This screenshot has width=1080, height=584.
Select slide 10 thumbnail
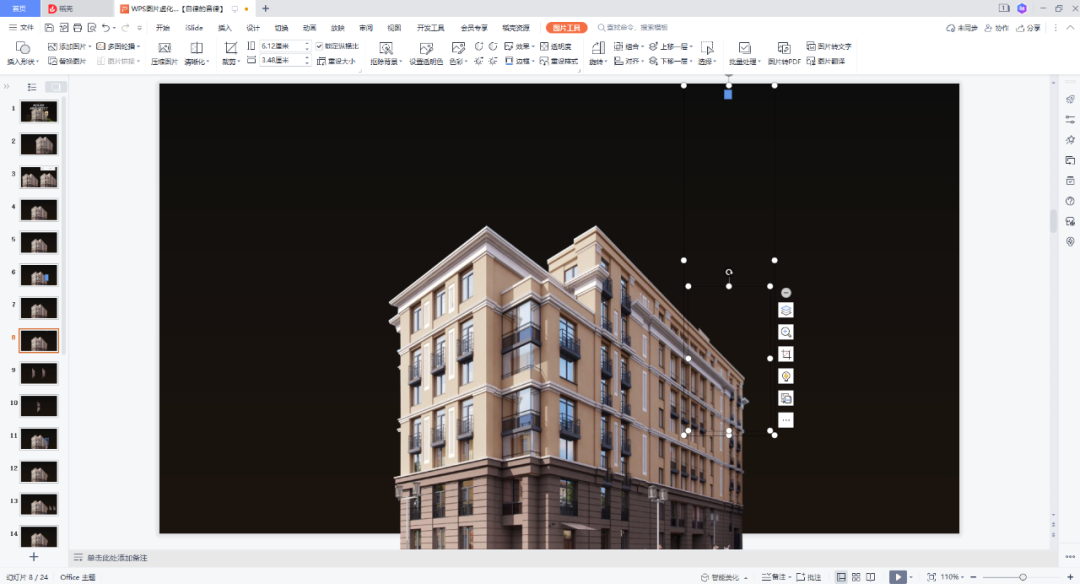(x=39, y=406)
